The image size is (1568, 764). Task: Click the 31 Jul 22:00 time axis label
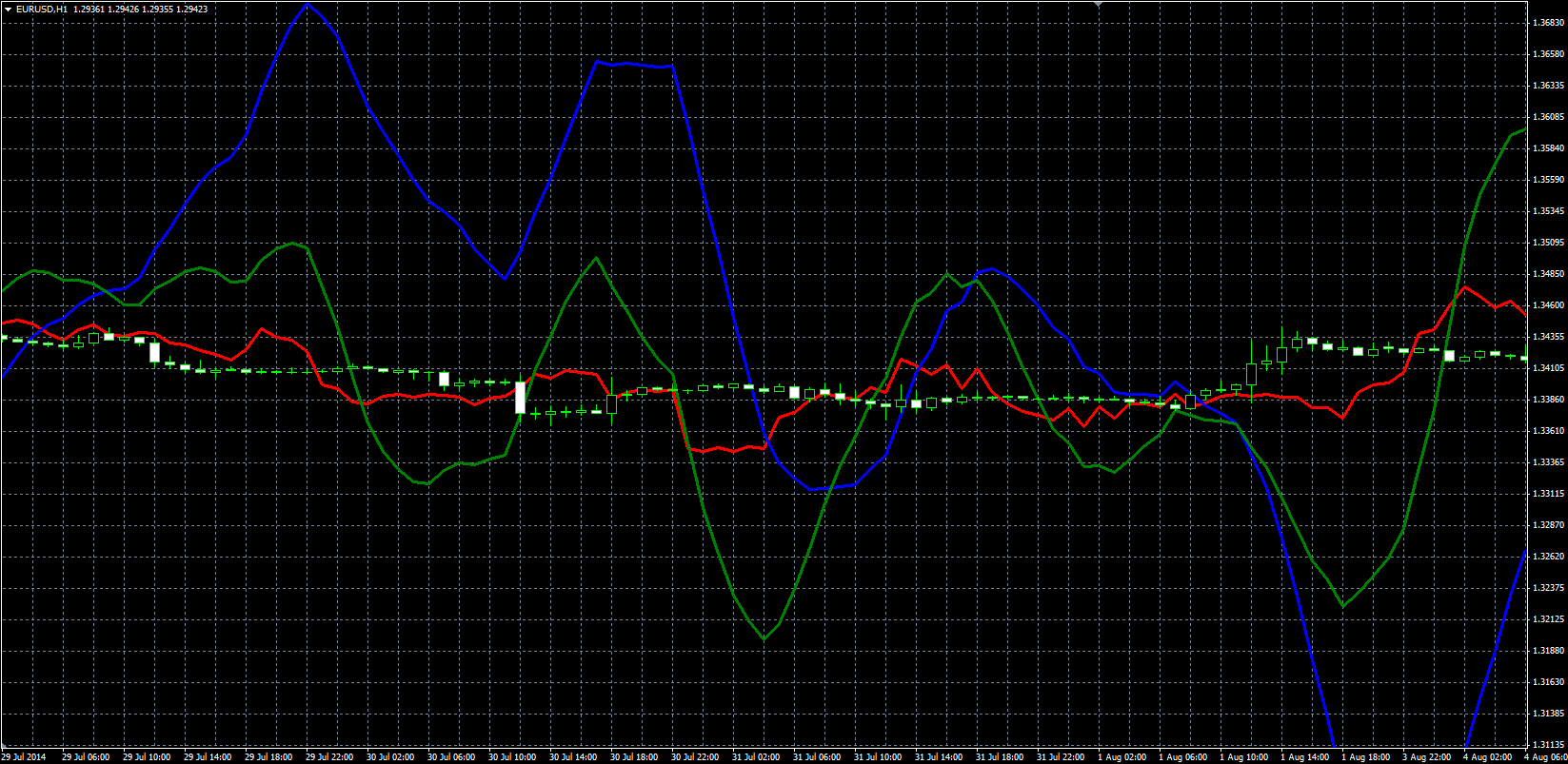pos(1061,757)
